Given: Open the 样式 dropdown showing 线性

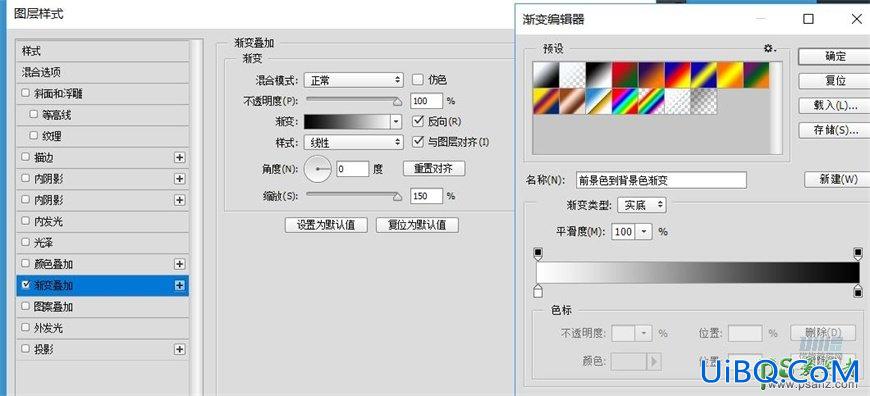Looking at the screenshot, I should click(x=353, y=143).
